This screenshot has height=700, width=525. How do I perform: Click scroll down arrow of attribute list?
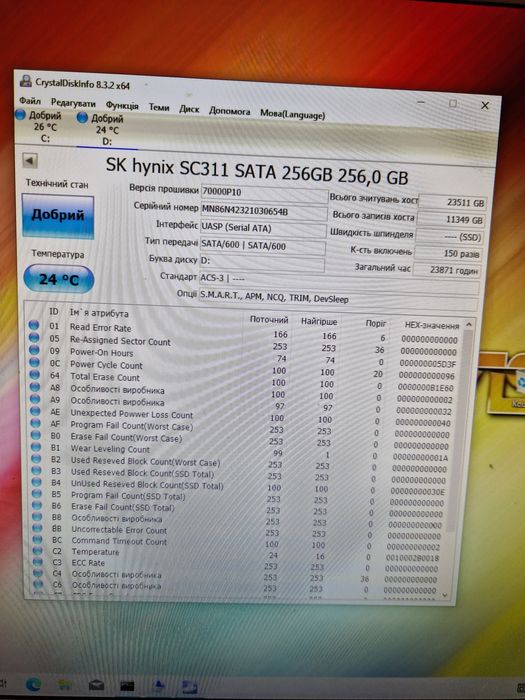445,595
